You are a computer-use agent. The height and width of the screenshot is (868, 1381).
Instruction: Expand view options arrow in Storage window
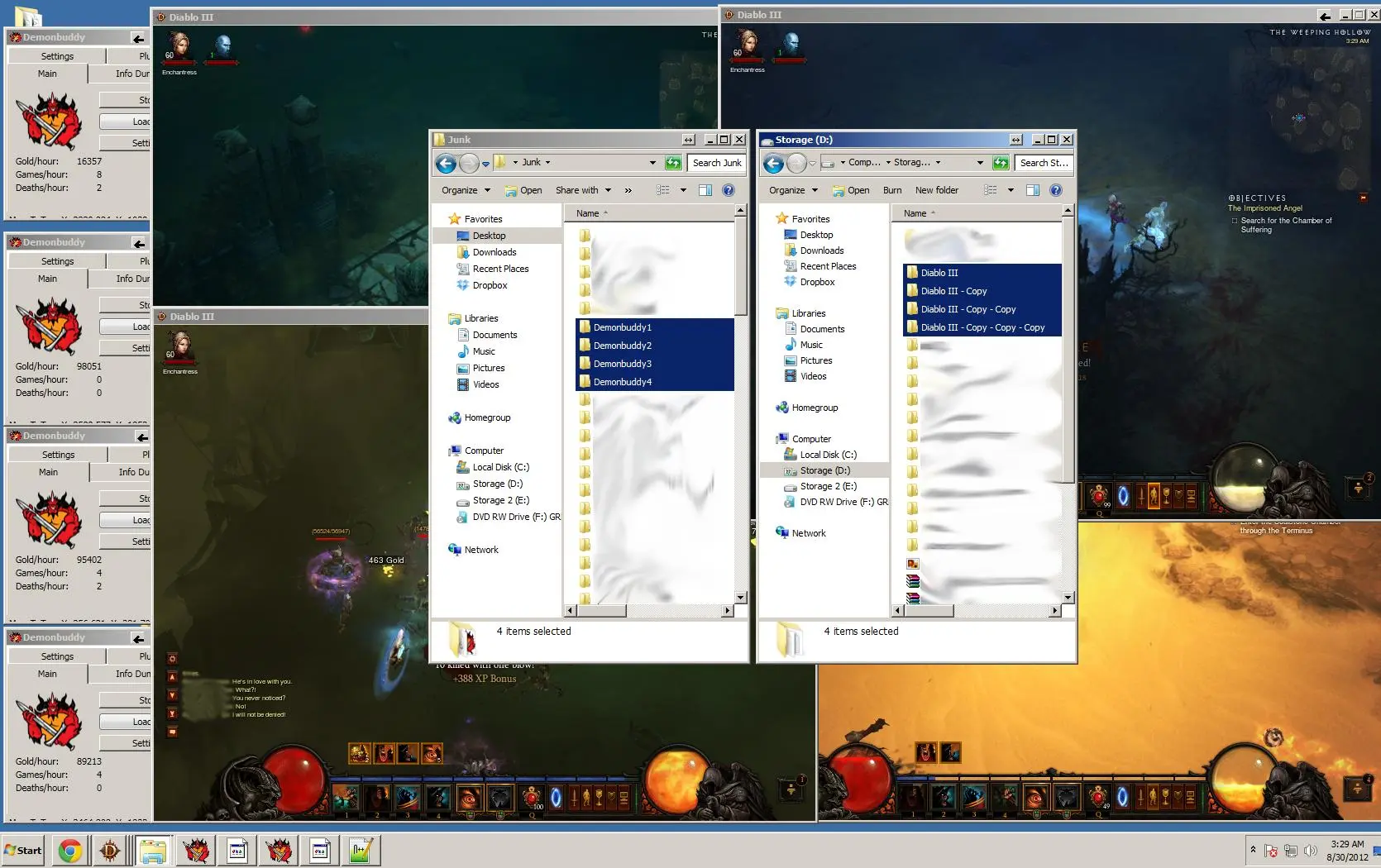(x=1011, y=190)
